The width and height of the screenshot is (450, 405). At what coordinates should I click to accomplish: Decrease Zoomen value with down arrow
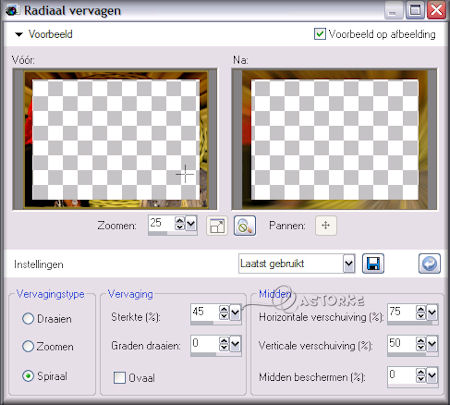[x=180, y=227]
